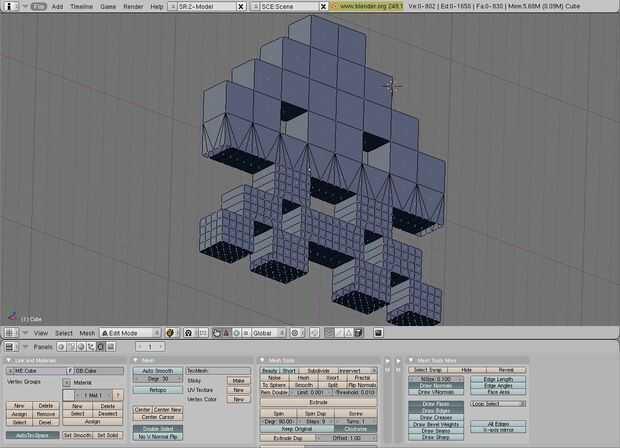Open the Scene context panel icon
The height and width of the screenshot is (448, 620).
(x=111, y=347)
